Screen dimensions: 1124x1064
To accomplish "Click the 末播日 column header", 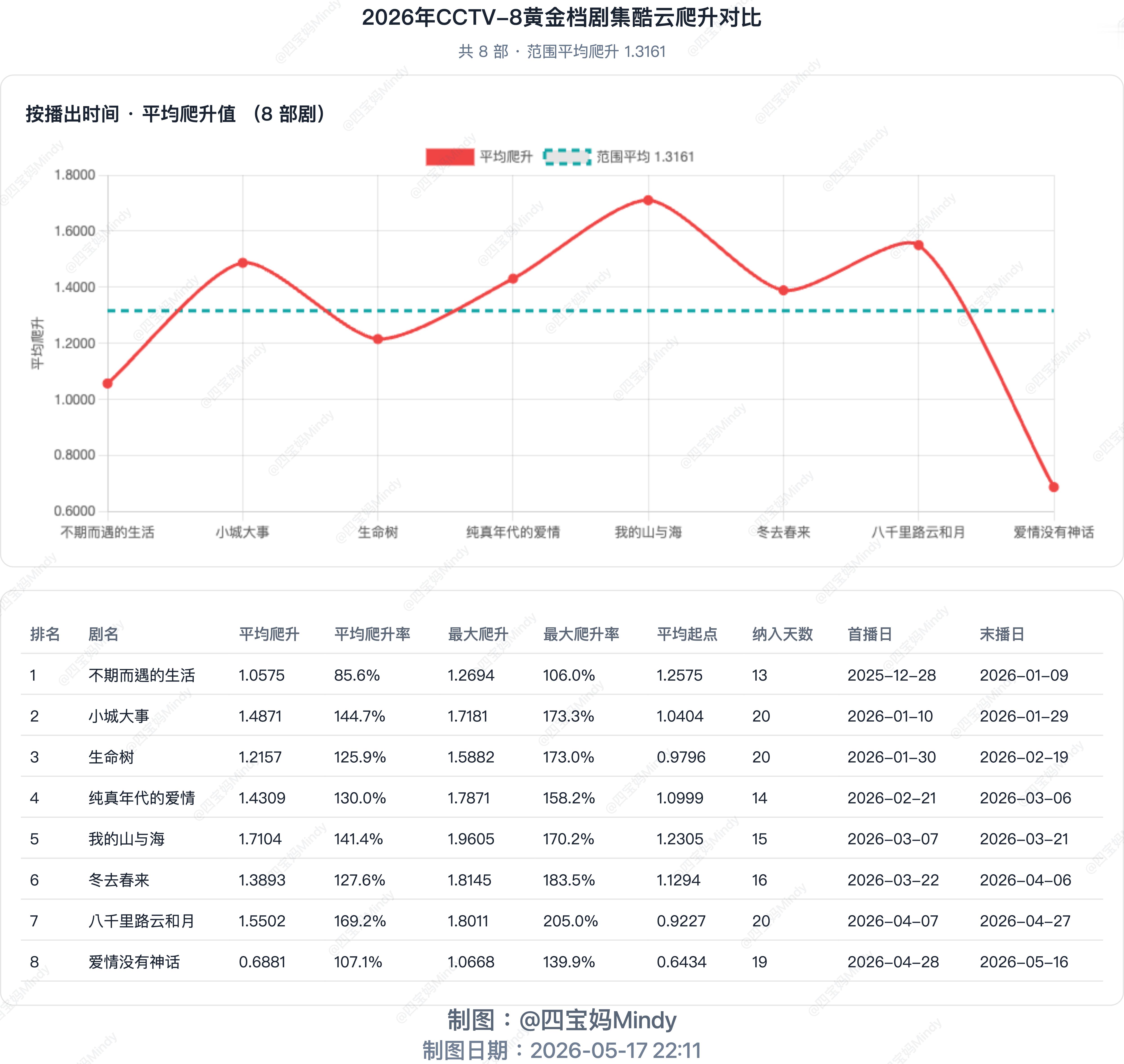I will (1002, 634).
